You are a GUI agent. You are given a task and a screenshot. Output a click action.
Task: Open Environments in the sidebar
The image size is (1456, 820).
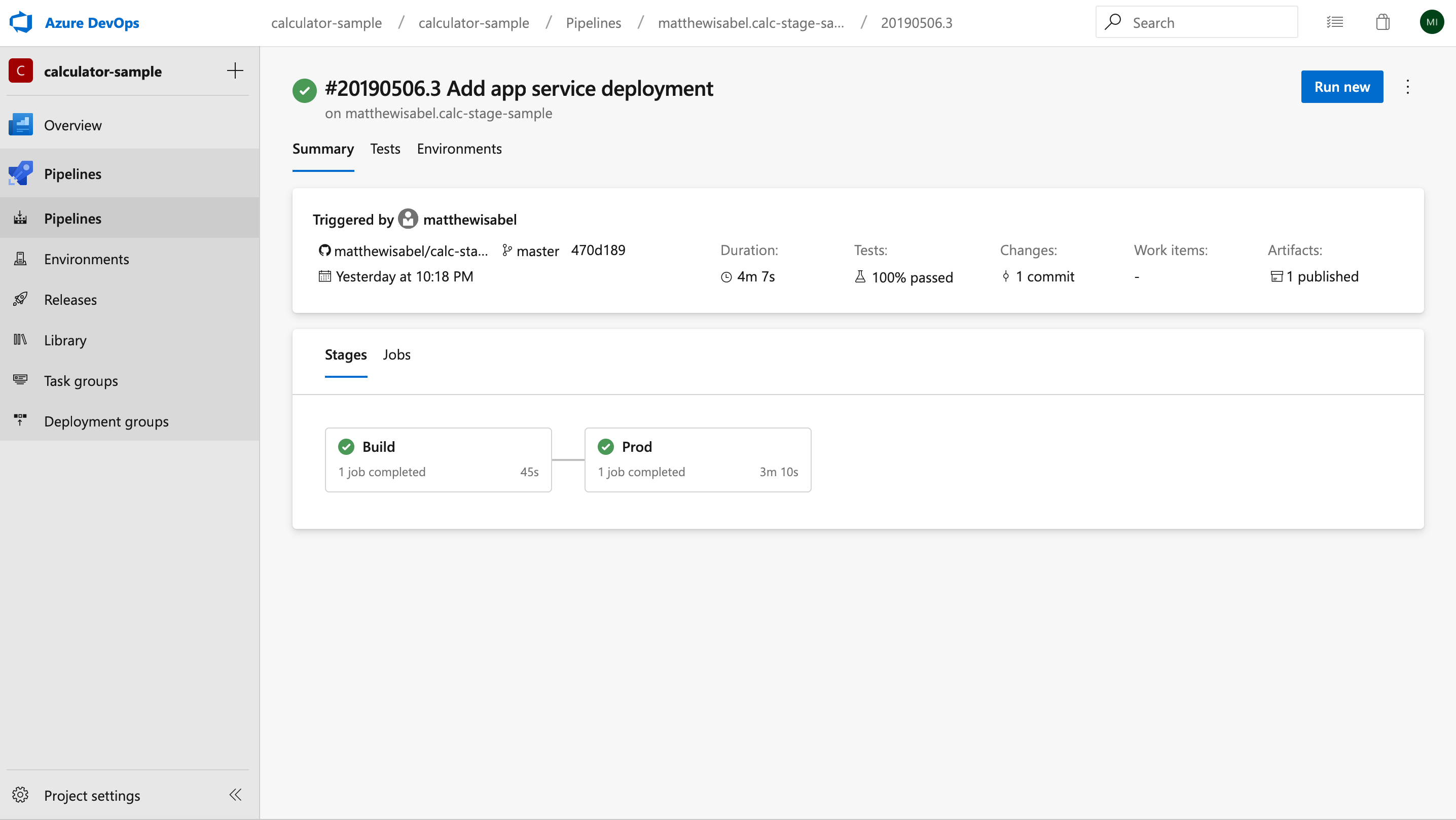click(87, 259)
